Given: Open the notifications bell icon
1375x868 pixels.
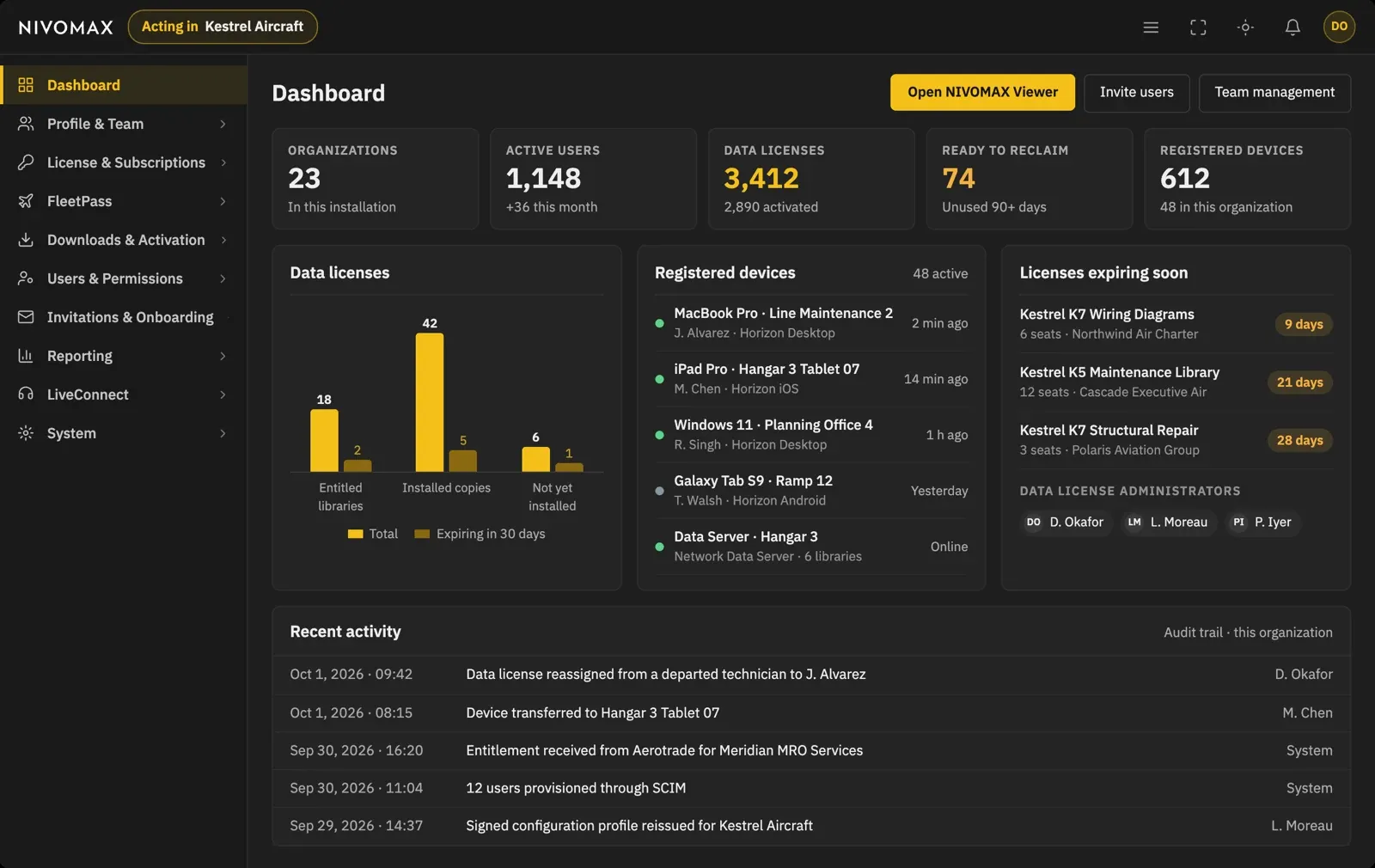Looking at the screenshot, I should point(1292,27).
